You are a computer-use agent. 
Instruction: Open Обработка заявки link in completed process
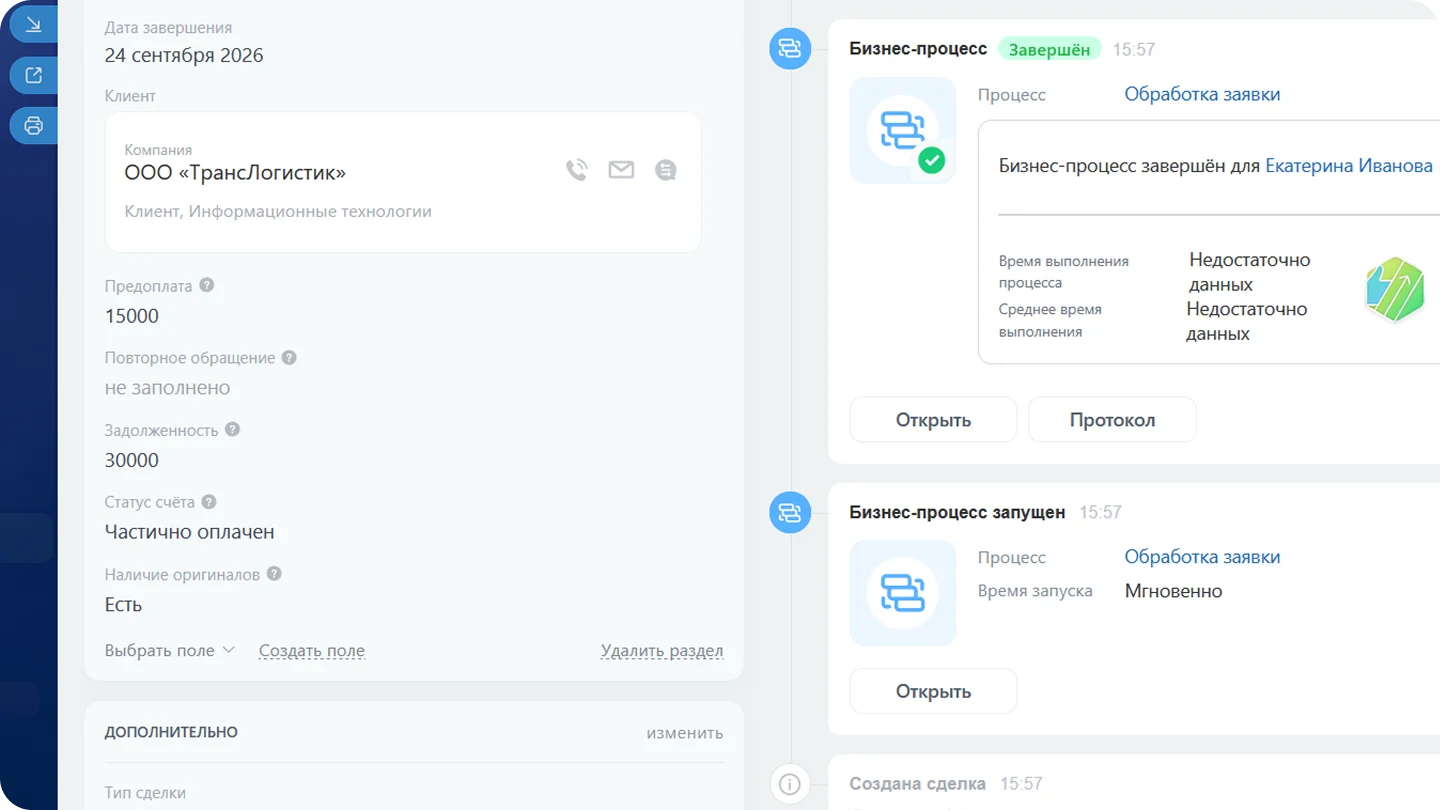coord(1202,94)
